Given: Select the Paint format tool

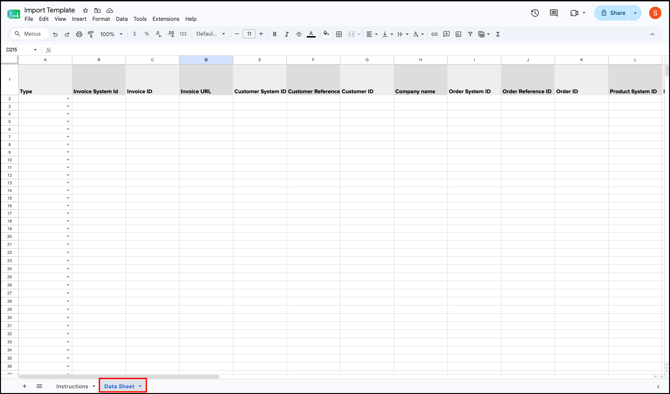Looking at the screenshot, I should click(91, 34).
